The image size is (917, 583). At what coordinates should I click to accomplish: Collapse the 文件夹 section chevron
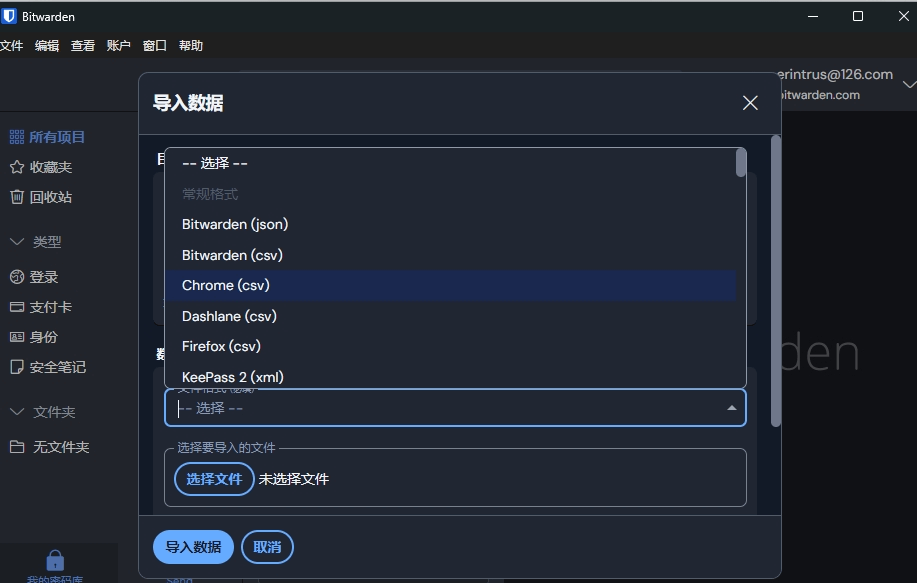[17, 412]
